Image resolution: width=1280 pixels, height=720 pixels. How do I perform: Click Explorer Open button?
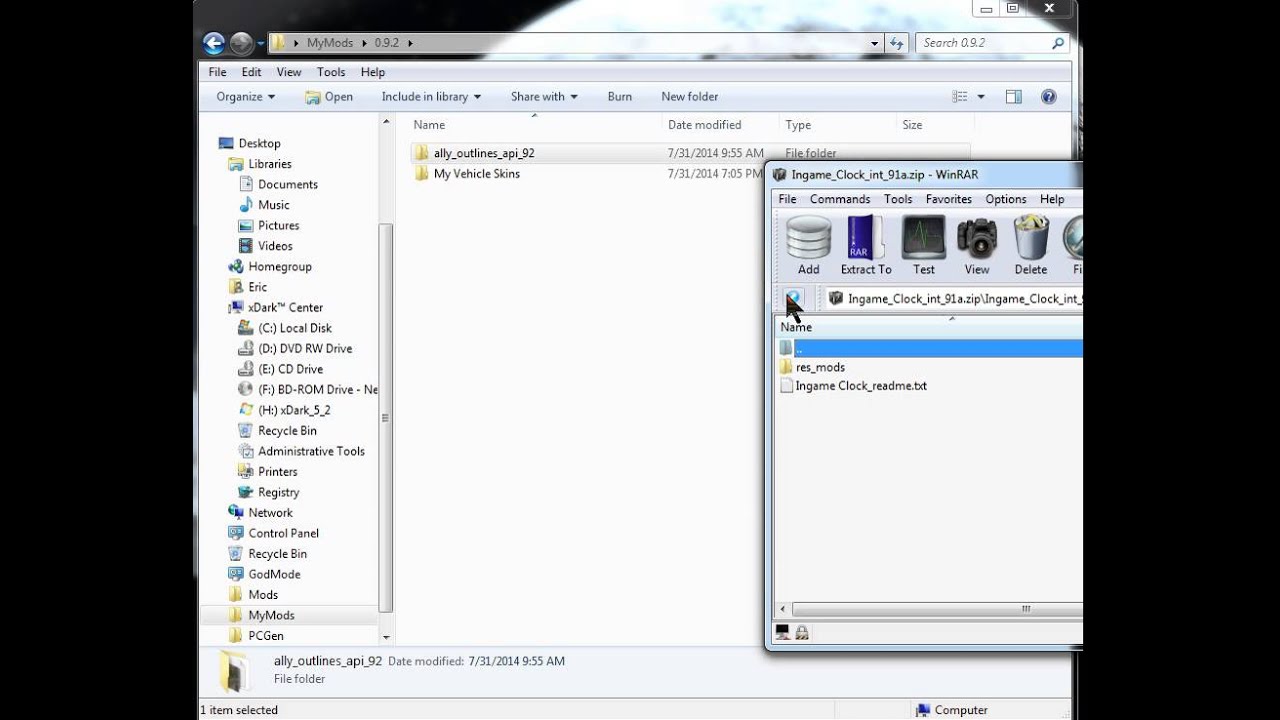tap(329, 97)
